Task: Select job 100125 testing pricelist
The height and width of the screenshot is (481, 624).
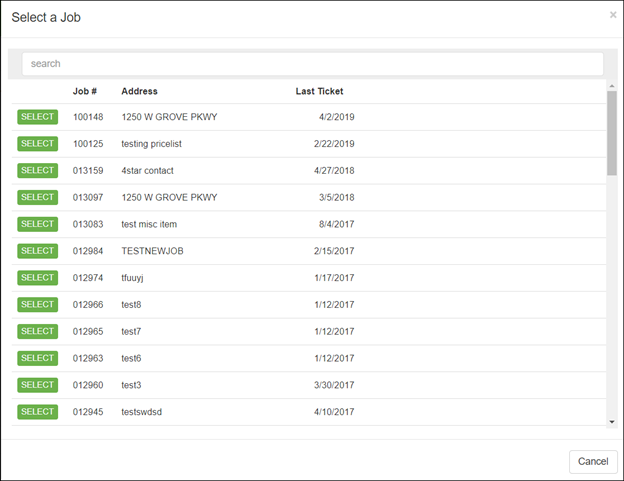Action: (37, 144)
